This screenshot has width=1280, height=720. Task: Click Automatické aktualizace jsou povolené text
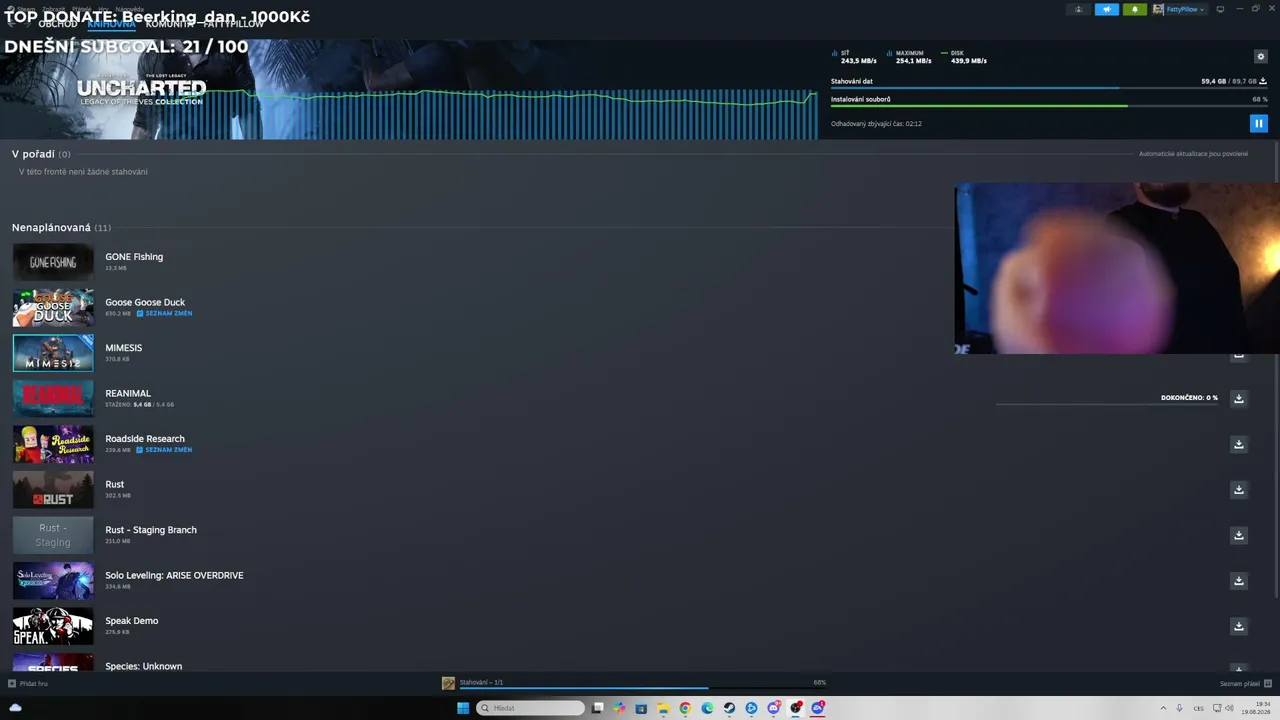pos(1193,154)
